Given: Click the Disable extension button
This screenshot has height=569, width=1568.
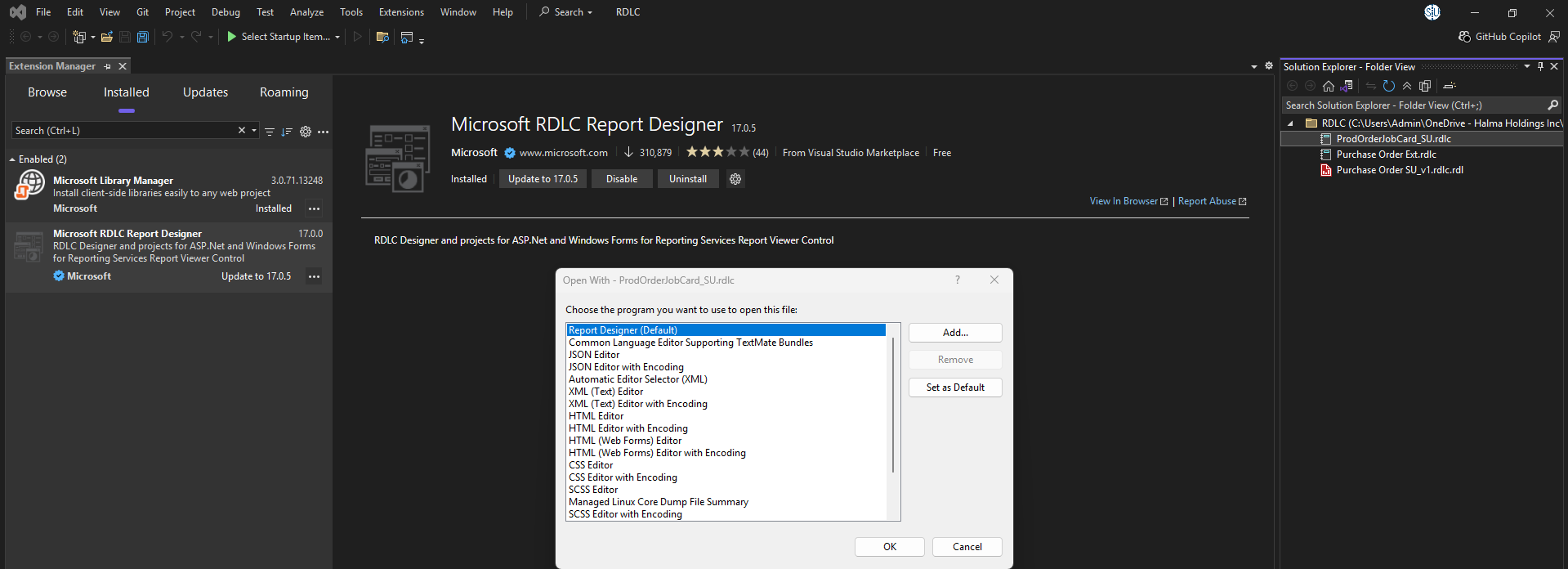Looking at the screenshot, I should [622, 179].
